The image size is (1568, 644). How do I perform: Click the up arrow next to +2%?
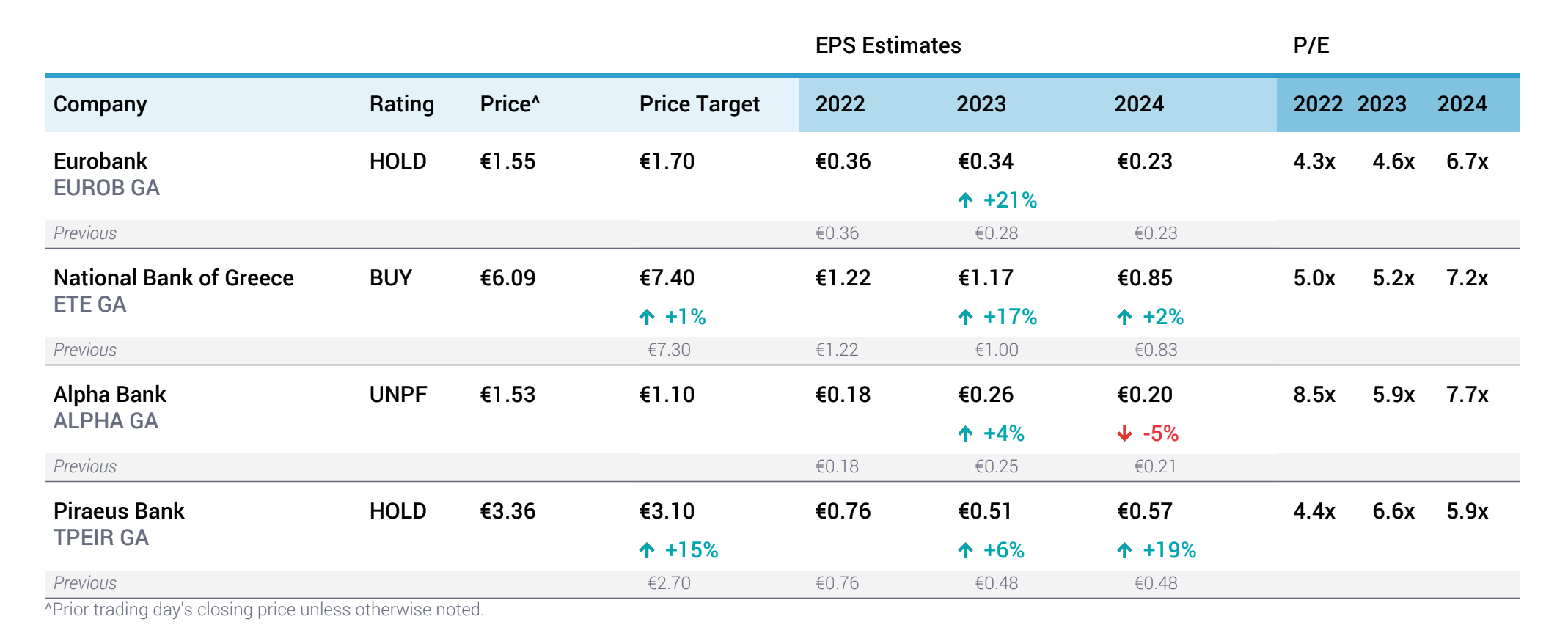[x=1124, y=317]
